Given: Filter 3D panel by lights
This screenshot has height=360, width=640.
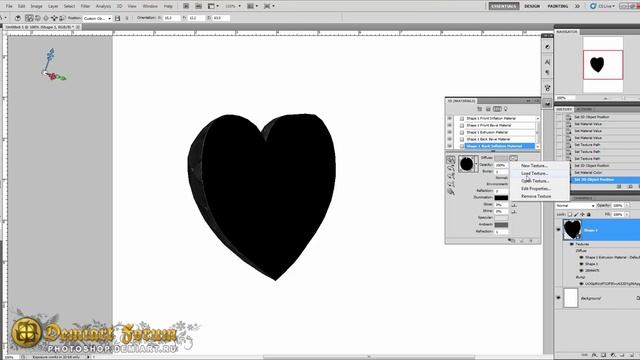Looking at the screenshot, I should click(x=506, y=109).
